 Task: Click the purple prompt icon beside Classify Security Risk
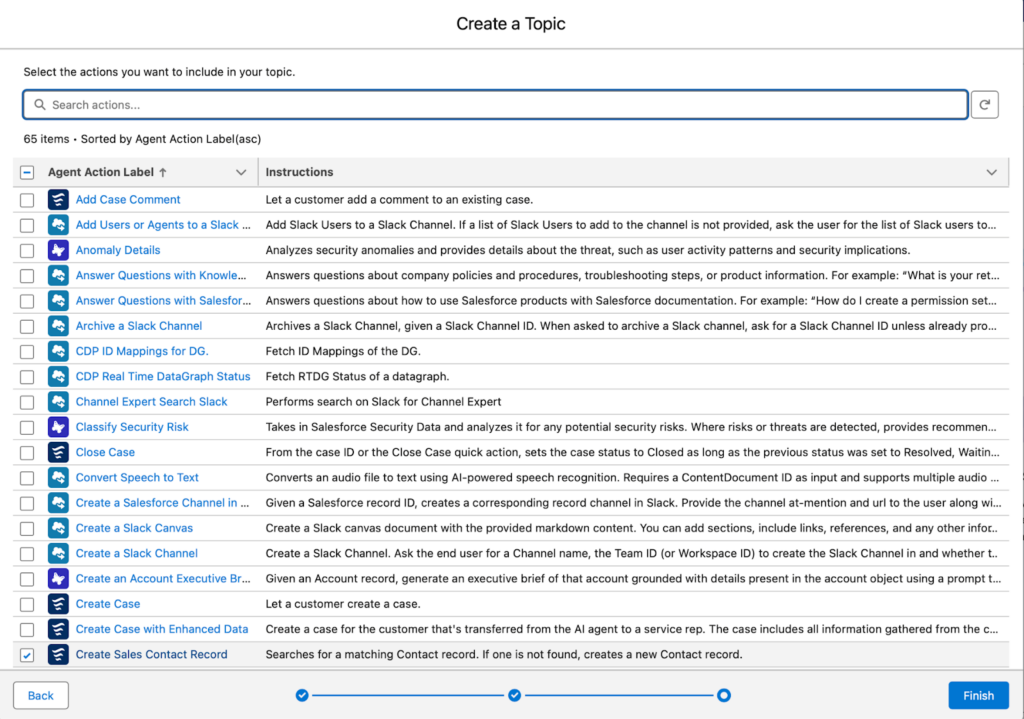click(x=58, y=426)
